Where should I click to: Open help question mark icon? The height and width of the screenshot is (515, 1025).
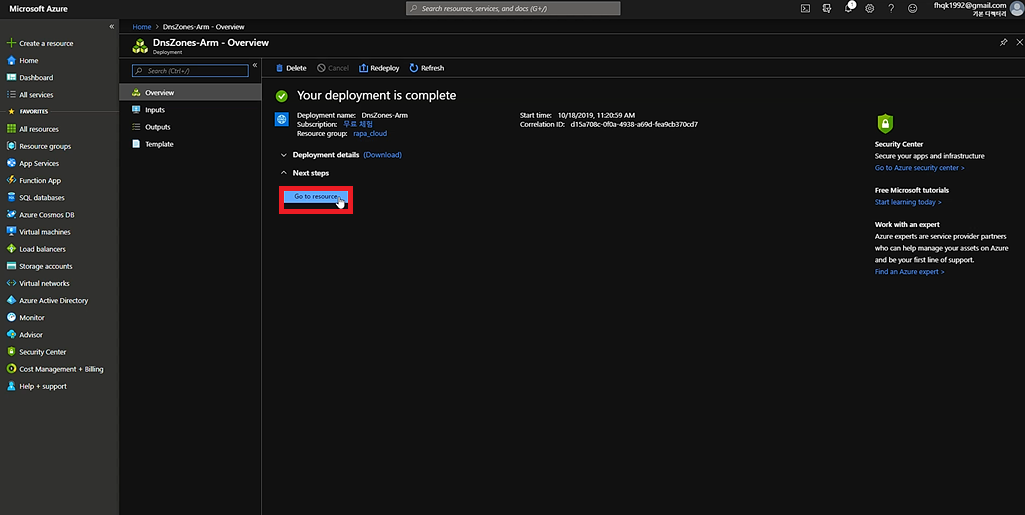click(x=891, y=8)
